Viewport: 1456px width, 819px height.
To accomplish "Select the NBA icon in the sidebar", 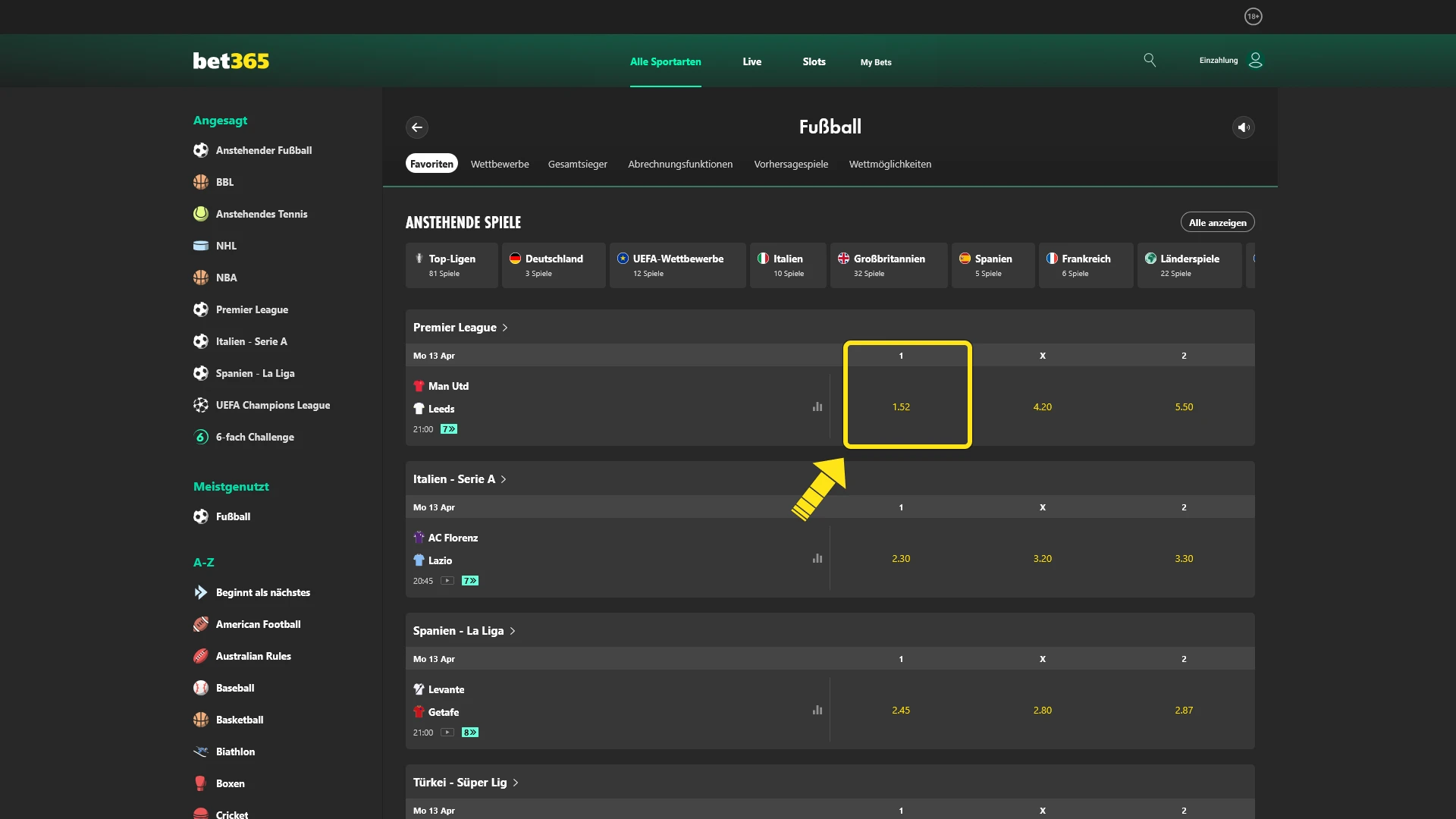I will [x=200, y=278].
